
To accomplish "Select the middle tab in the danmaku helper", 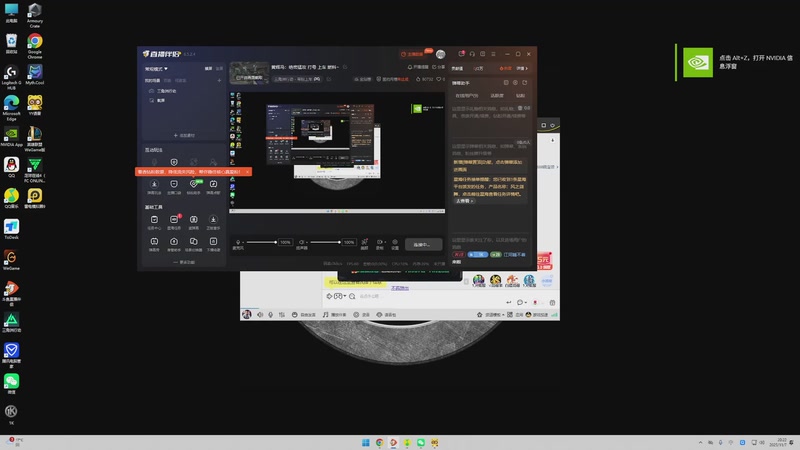I will point(497,95).
